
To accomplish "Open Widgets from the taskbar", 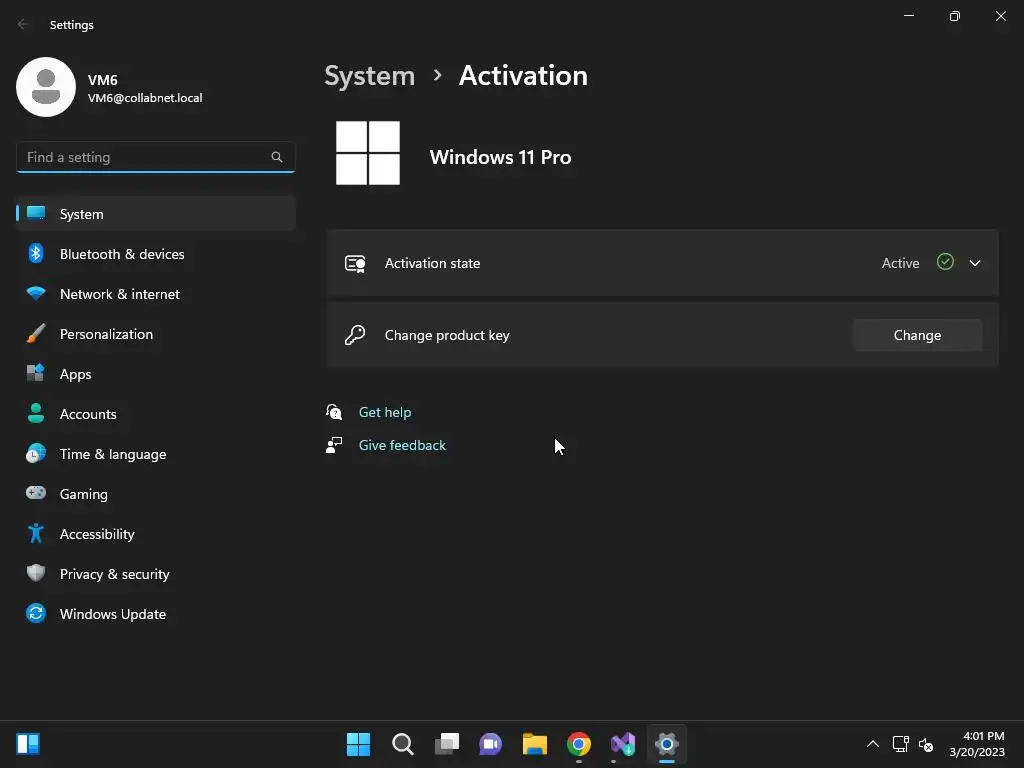I will point(28,744).
